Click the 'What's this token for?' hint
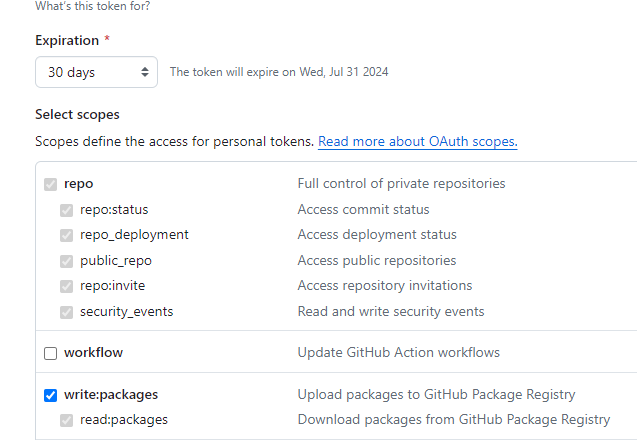The image size is (637, 440). coord(94,6)
